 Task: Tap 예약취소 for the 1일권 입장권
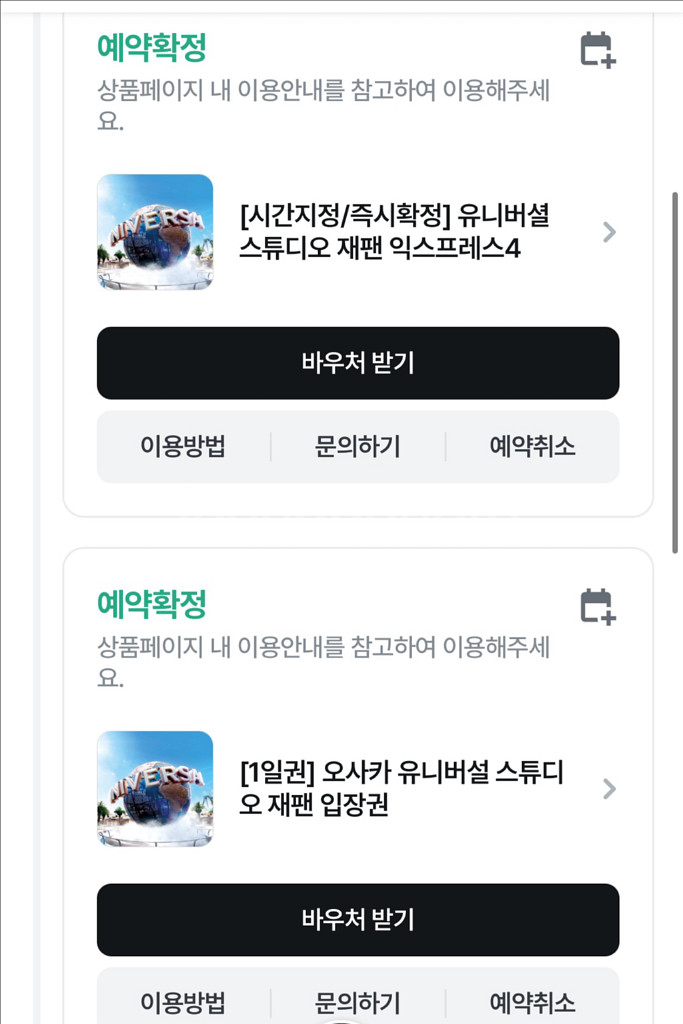pyautogui.click(x=532, y=1002)
